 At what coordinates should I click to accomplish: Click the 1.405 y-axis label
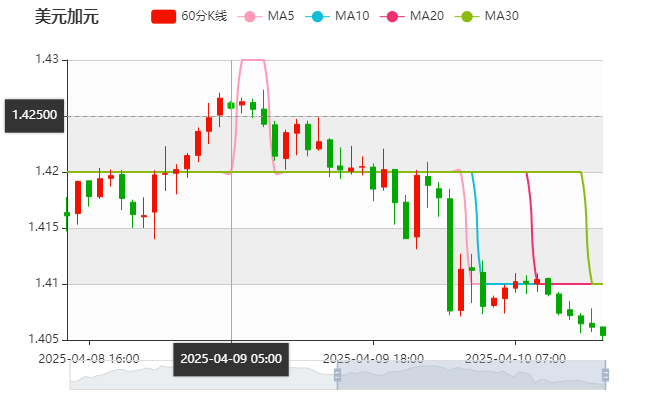click(44, 339)
